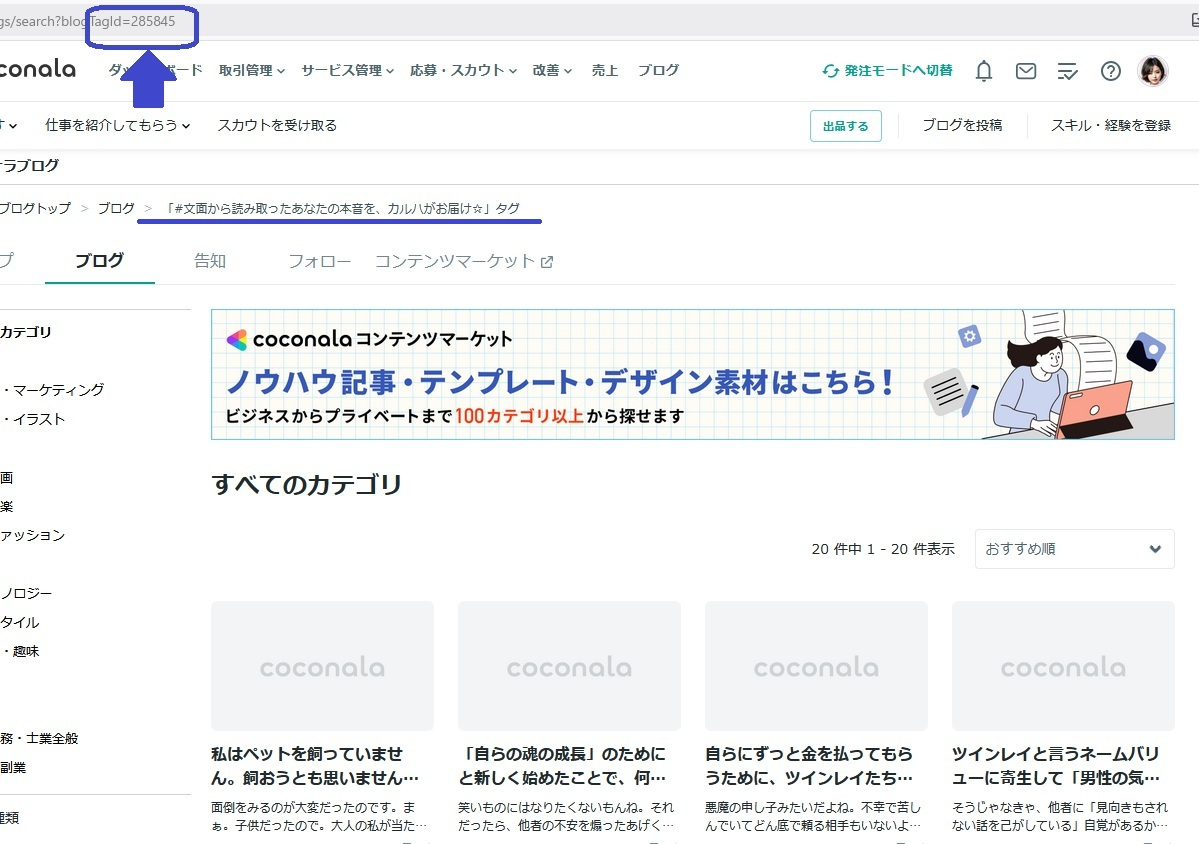
Task: Click excerpt text 悪魔の申し子みたいだよね
Action: 813,816
